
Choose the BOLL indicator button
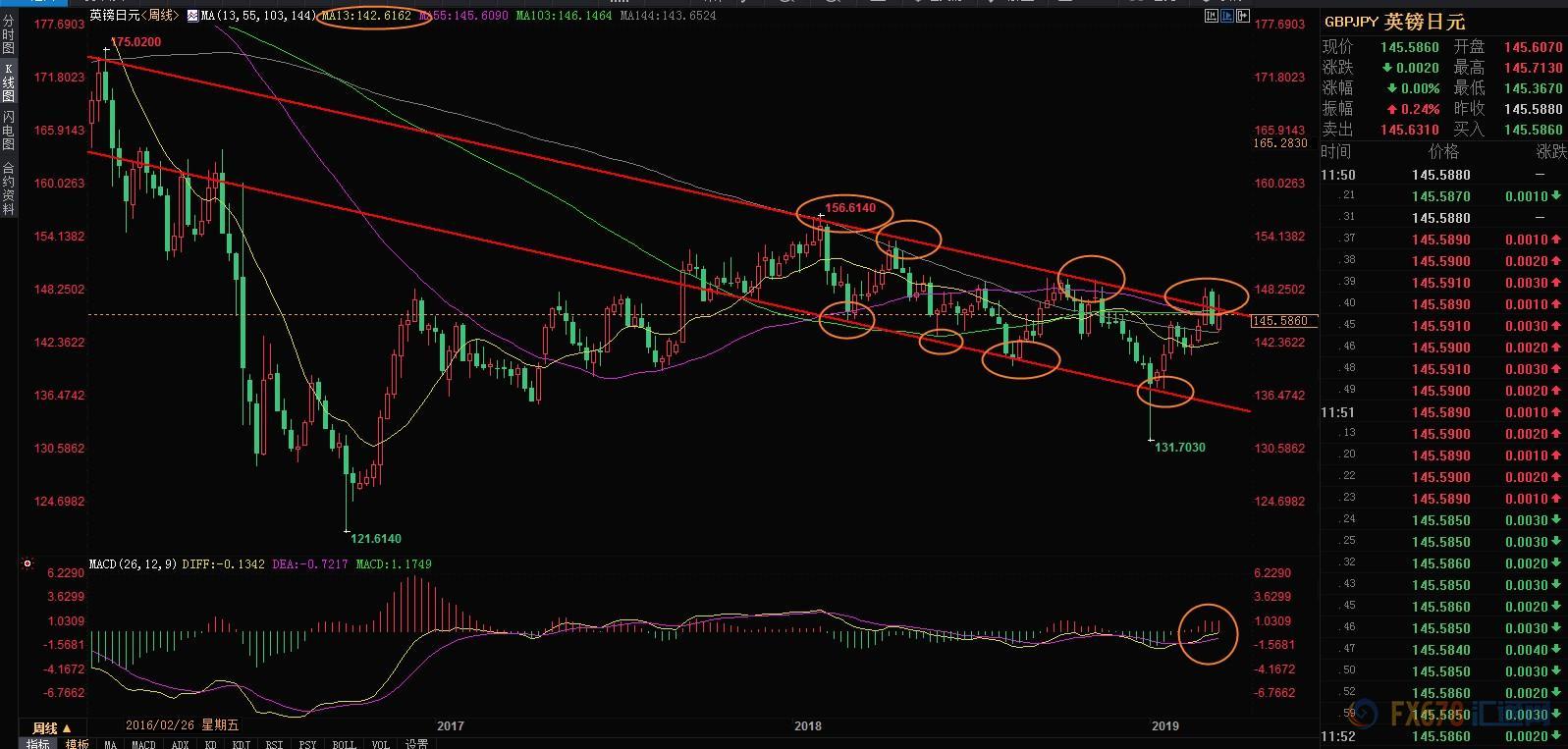pyautogui.click(x=344, y=744)
